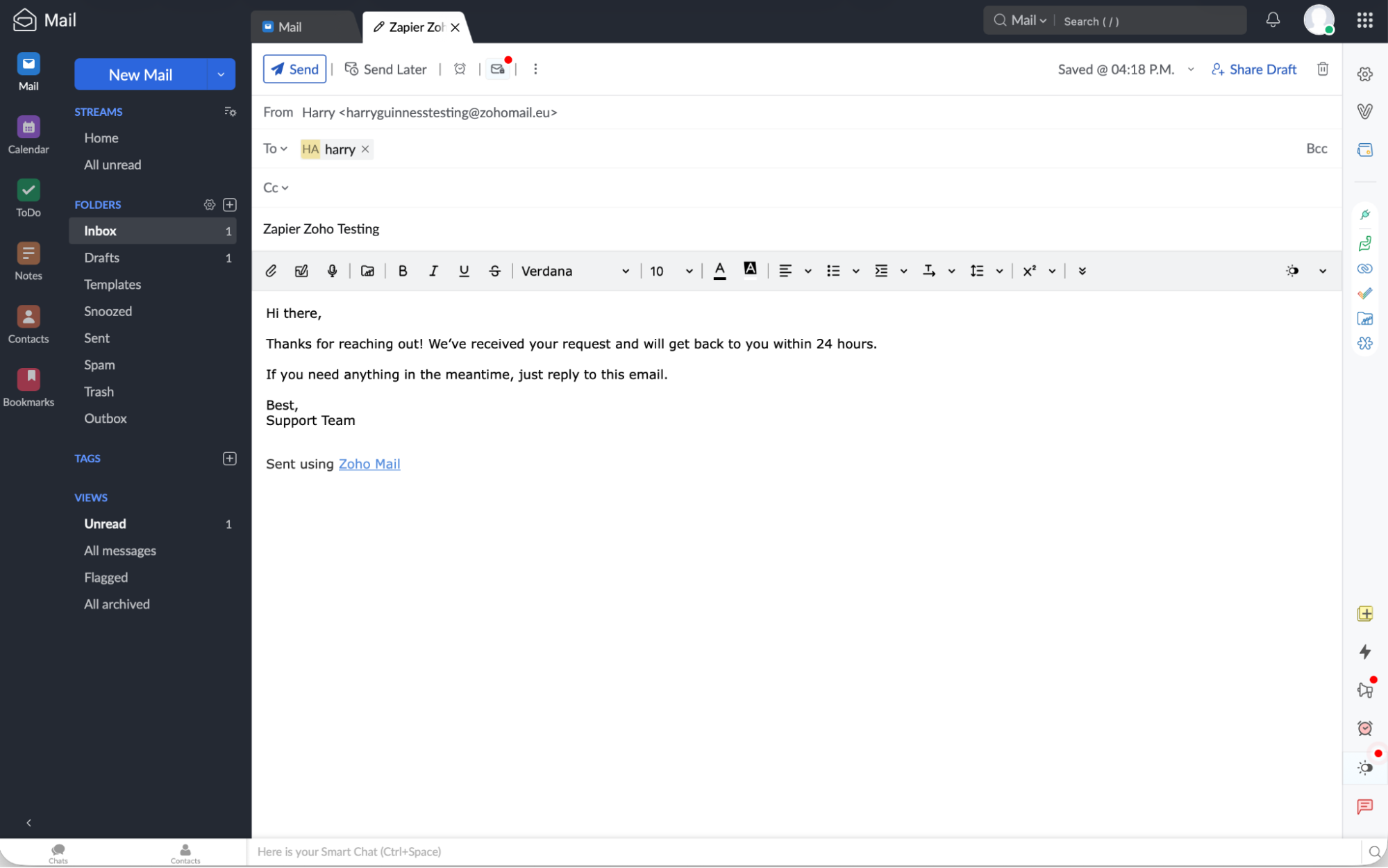Open the notifications bell
The image size is (1388, 868).
(x=1273, y=20)
